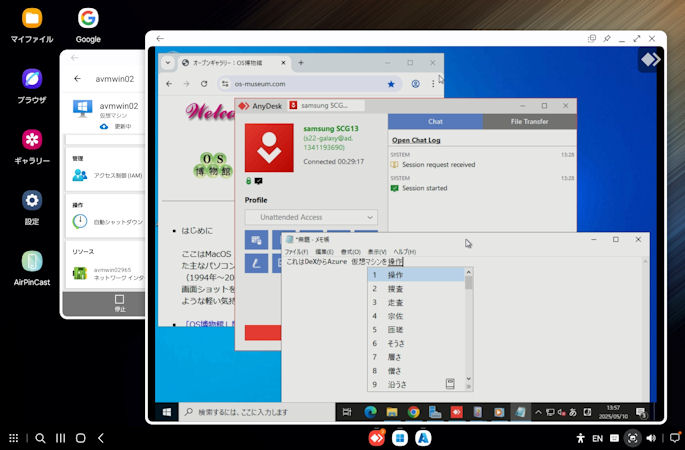Click the DeX taskbar search icon

(x=40, y=438)
